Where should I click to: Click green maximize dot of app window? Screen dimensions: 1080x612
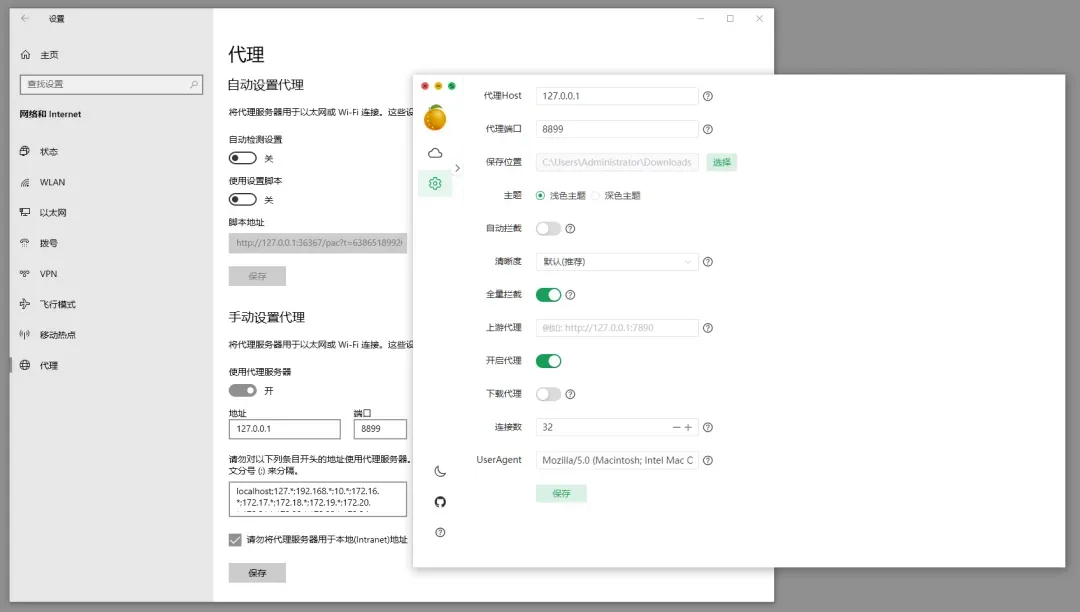tap(452, 86)
